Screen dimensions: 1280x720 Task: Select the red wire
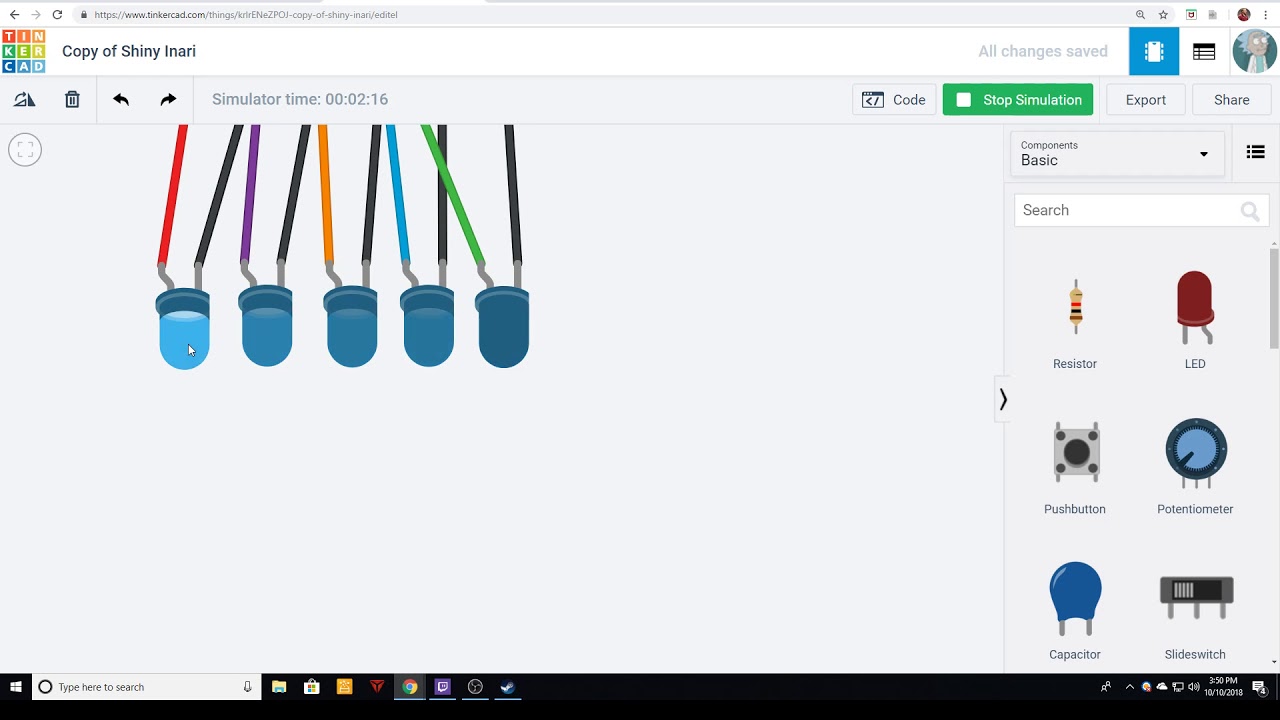point(173,195)
